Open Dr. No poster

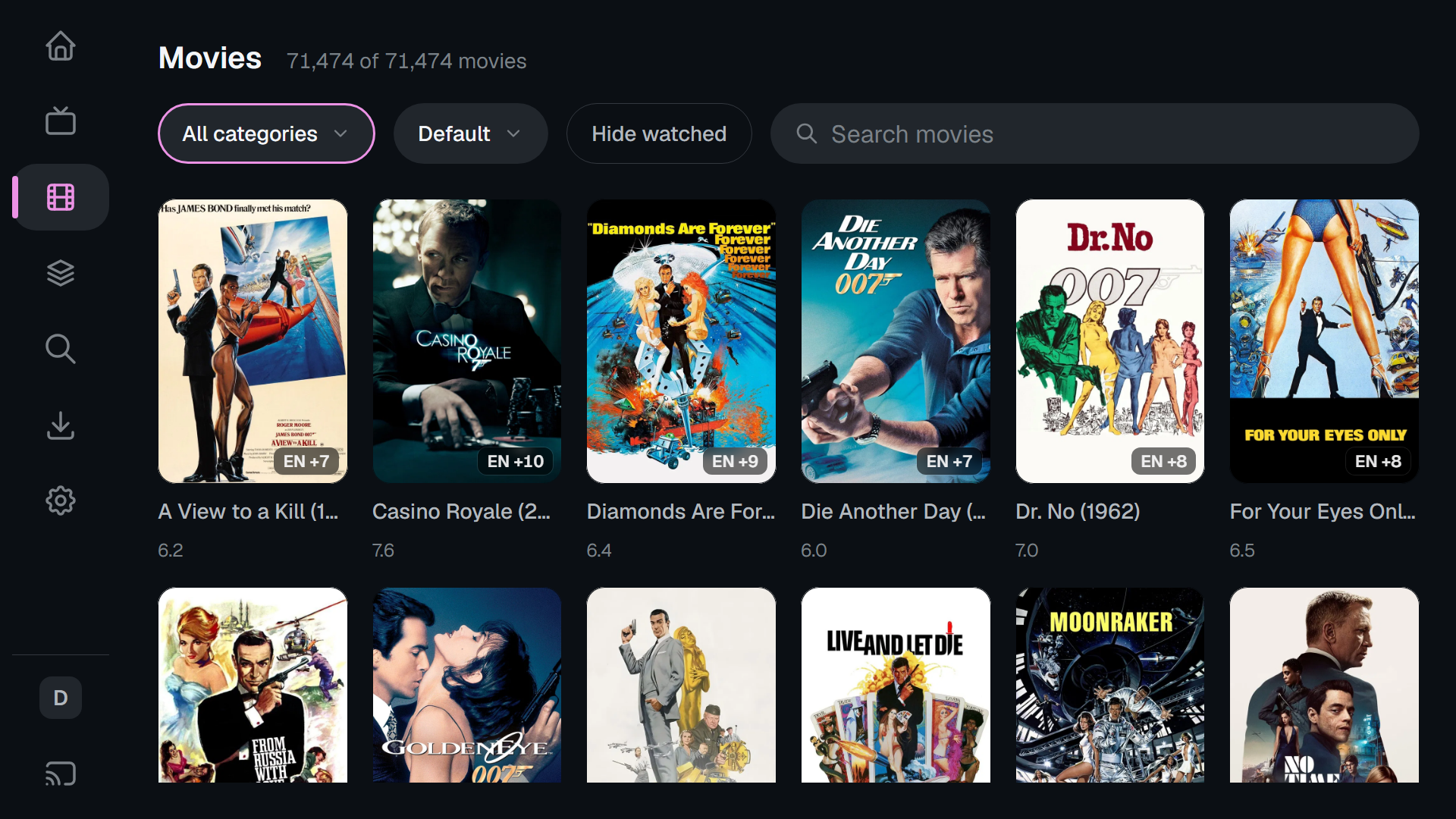pos(1110,341)
